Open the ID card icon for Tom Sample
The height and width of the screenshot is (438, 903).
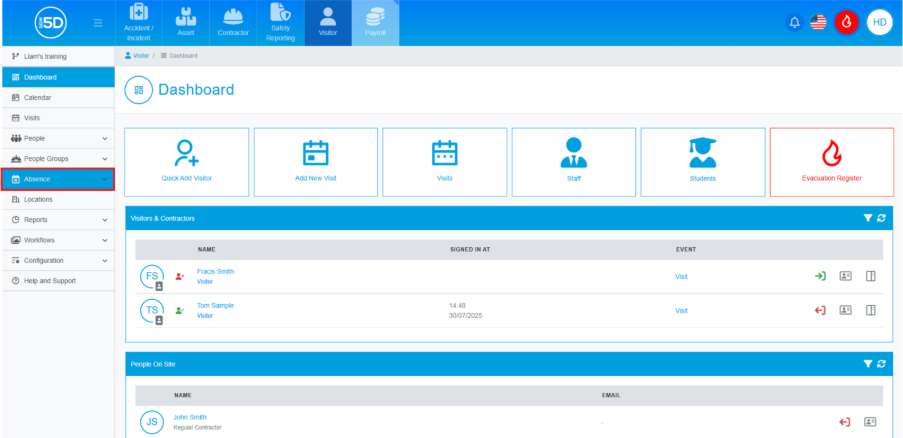tap(845, 310)
